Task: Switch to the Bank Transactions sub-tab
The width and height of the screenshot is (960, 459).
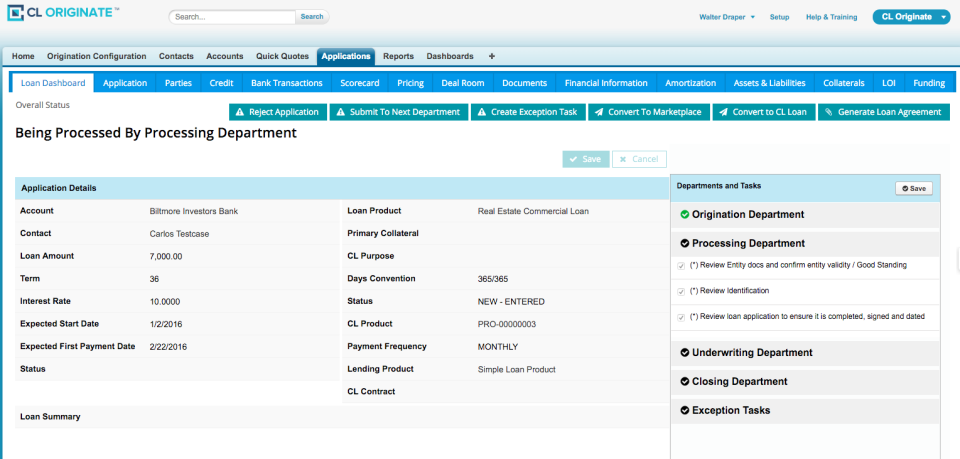Action: click(287, 83)
